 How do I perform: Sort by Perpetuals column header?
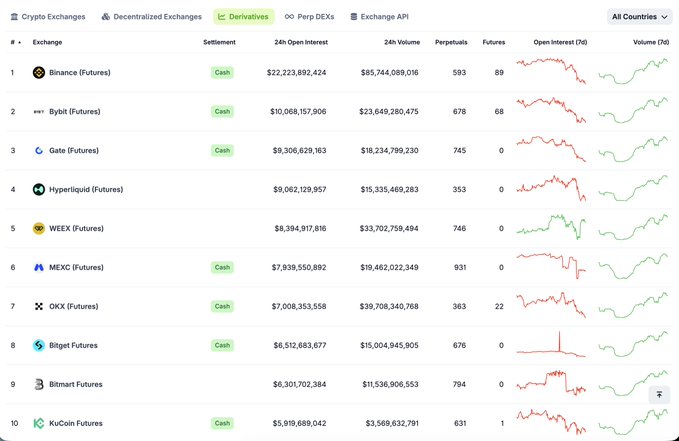(451, 42)
